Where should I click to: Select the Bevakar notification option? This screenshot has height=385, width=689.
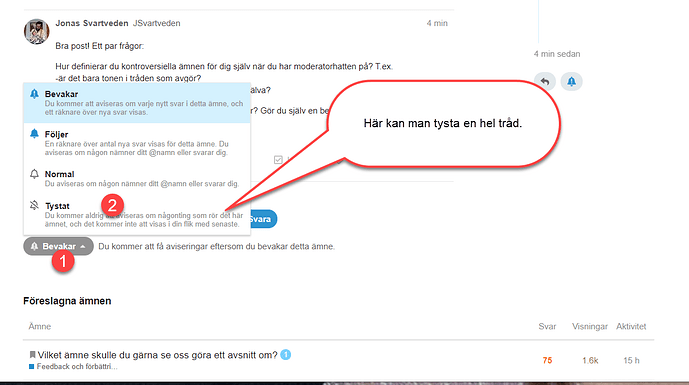click(137, 103)
